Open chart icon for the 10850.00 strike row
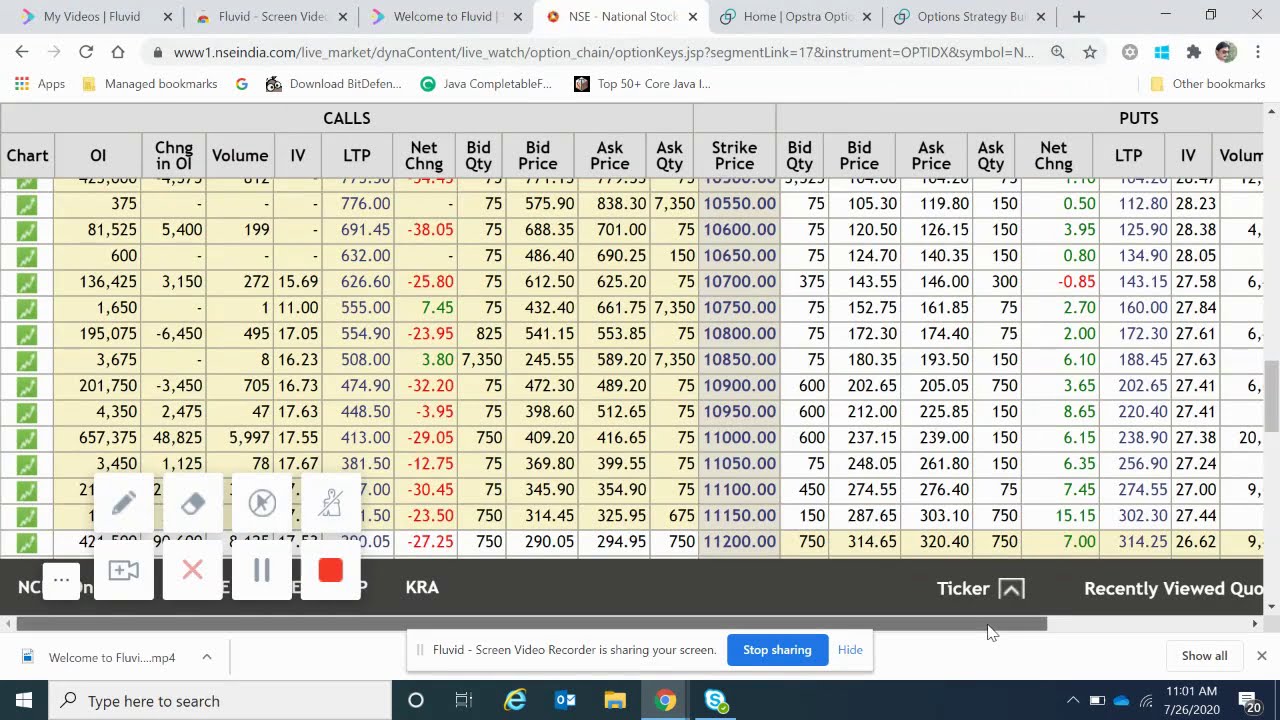 point(27,360)
